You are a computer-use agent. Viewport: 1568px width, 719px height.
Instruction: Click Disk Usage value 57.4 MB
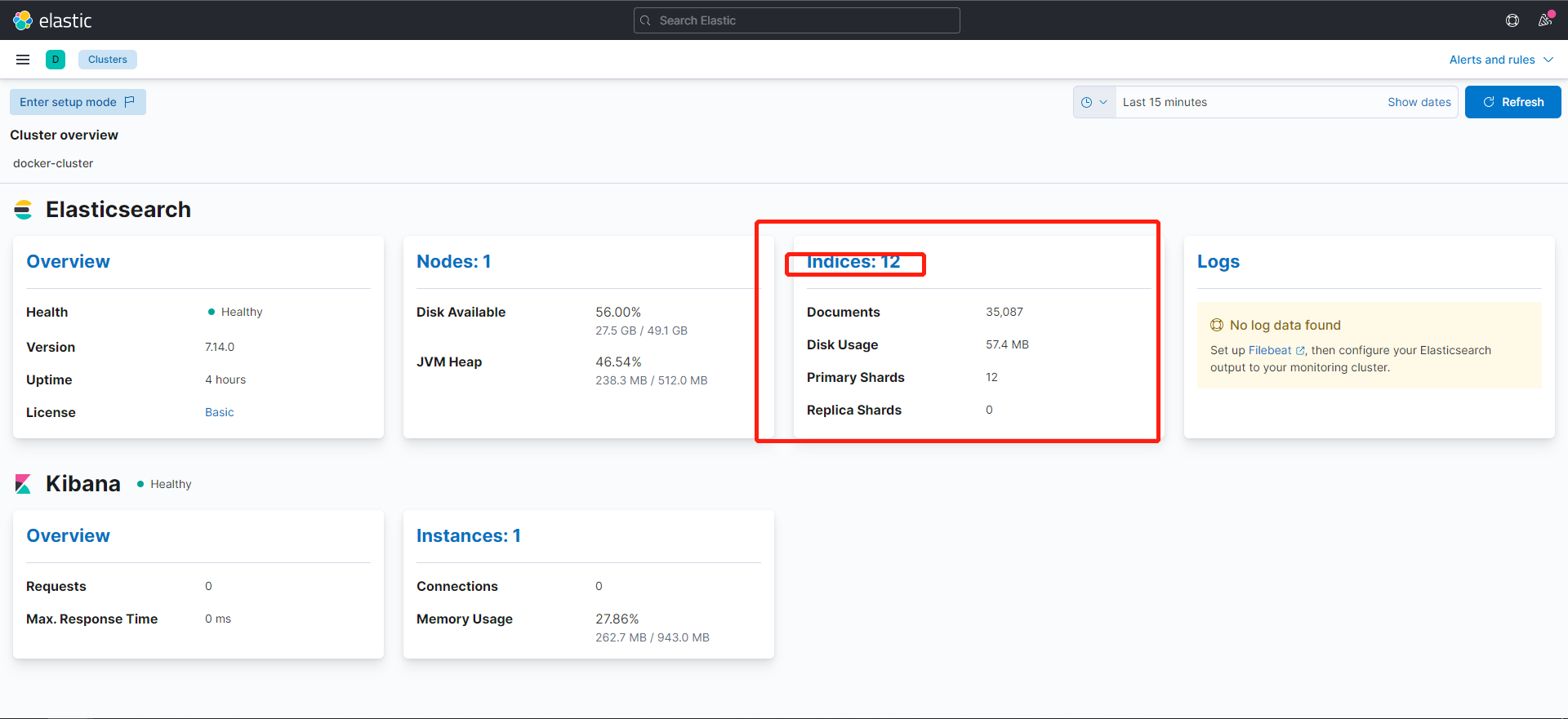[x=1007, y=344]
